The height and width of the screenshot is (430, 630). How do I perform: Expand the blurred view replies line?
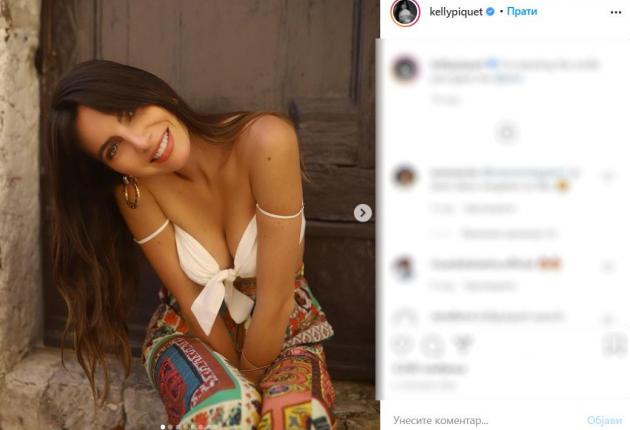(x=495, y=233)
